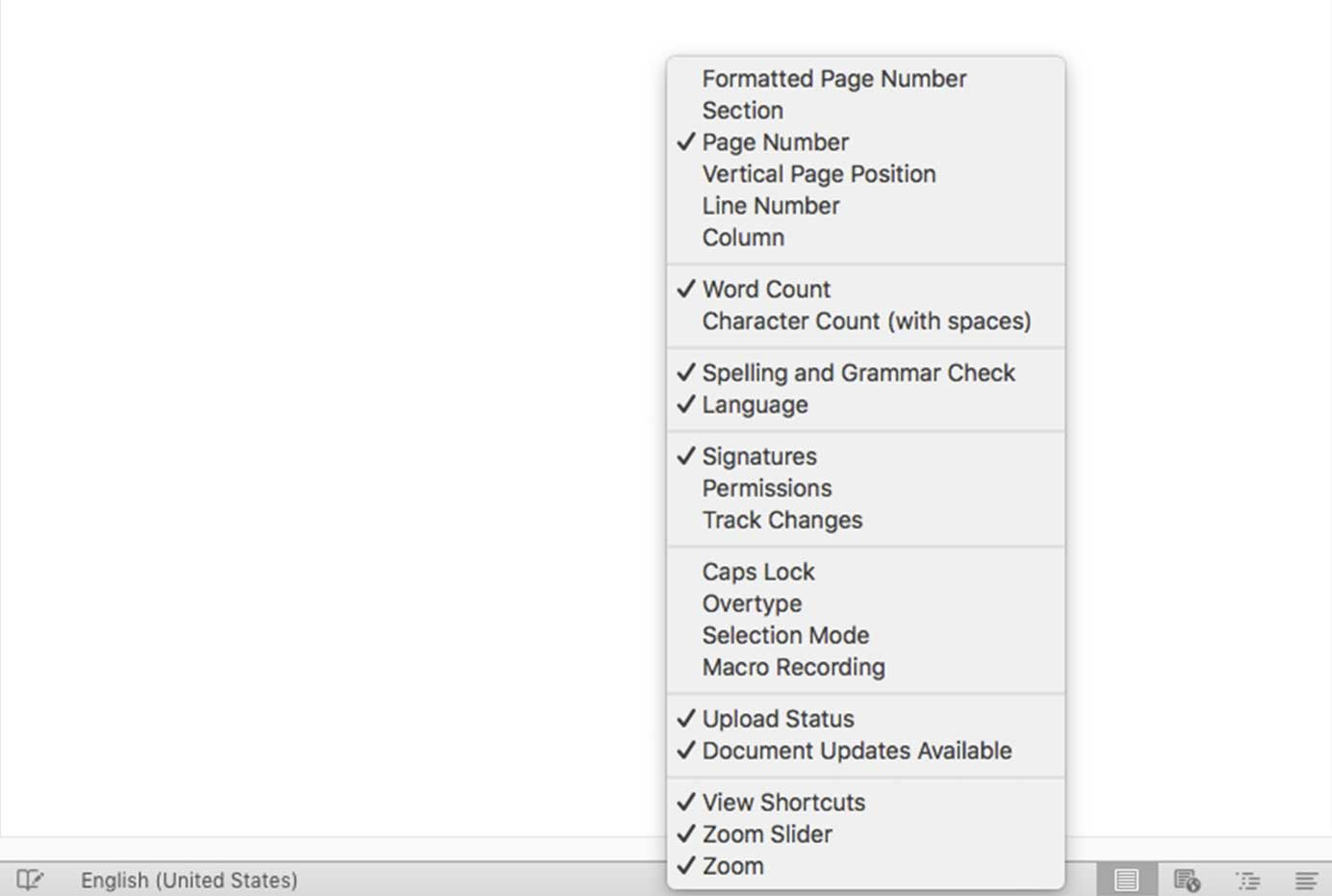Switch to Draft view icon

pos(1306,880)
